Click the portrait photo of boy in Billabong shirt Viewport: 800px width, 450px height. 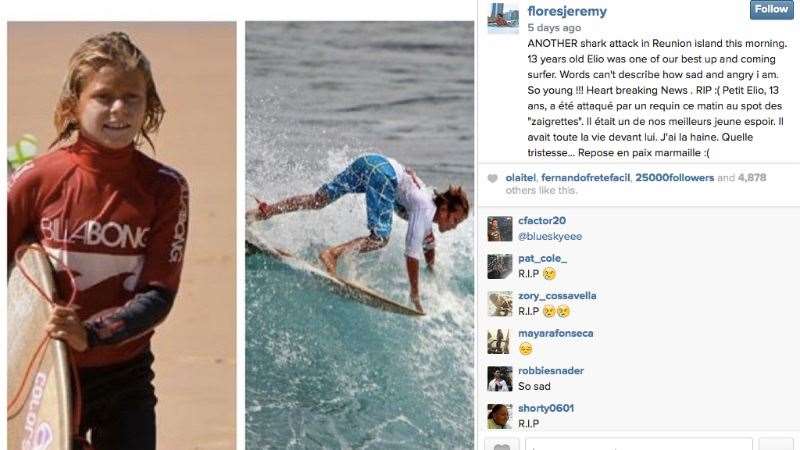(x=121, y=235)
